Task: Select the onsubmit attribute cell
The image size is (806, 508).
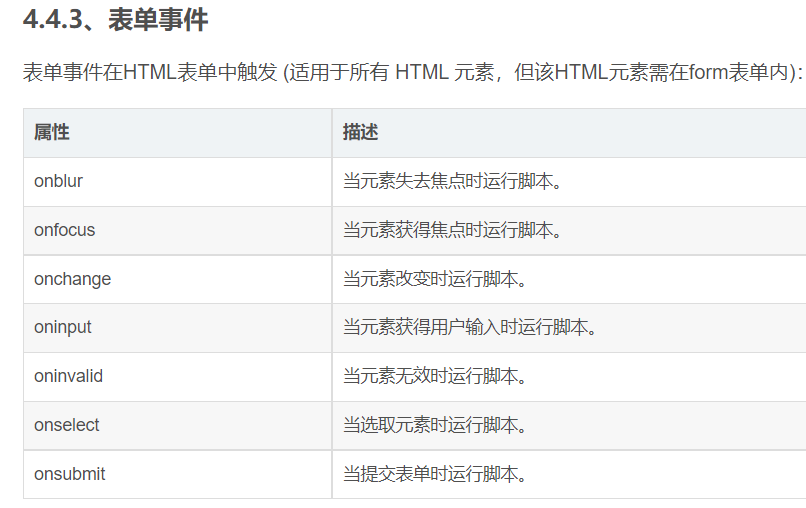Action: [69, 474]
